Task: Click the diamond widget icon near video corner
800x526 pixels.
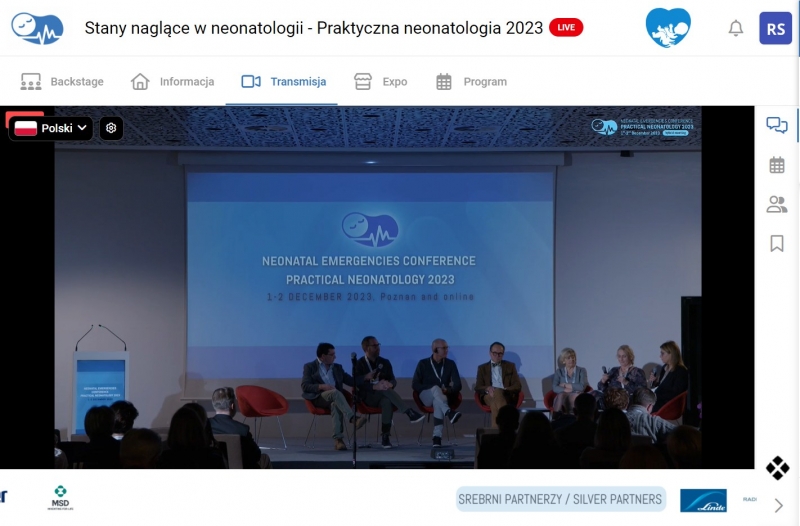Action: [777, 467]
